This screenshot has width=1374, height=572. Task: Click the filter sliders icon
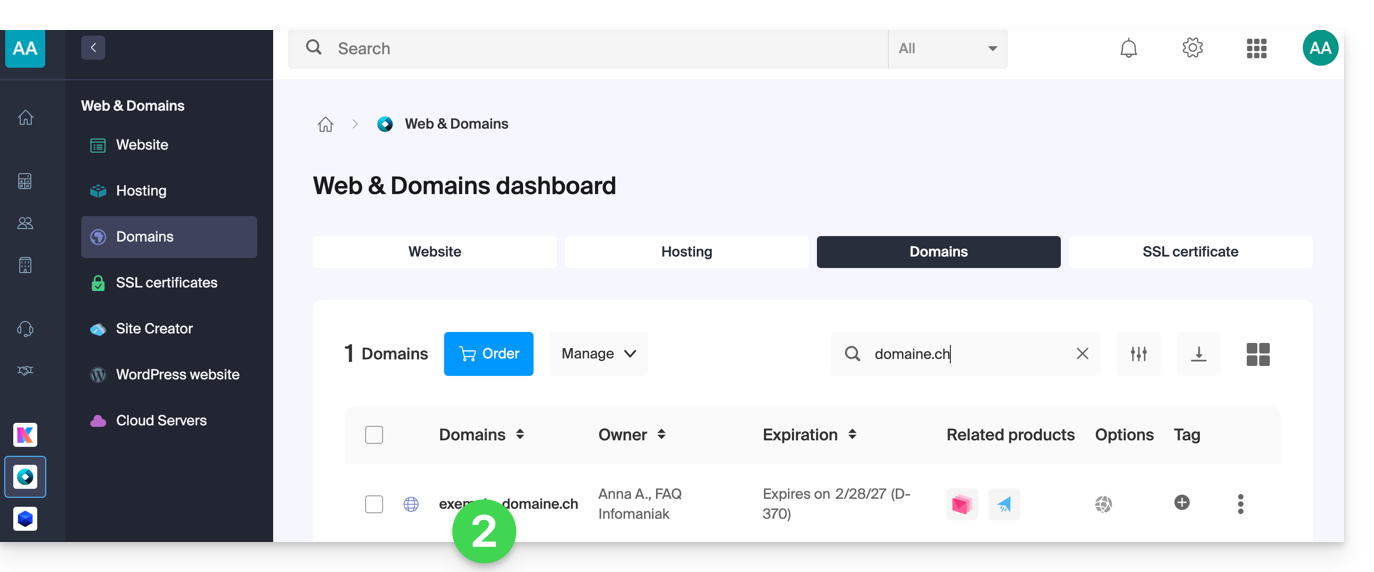tap(1138, 354)
